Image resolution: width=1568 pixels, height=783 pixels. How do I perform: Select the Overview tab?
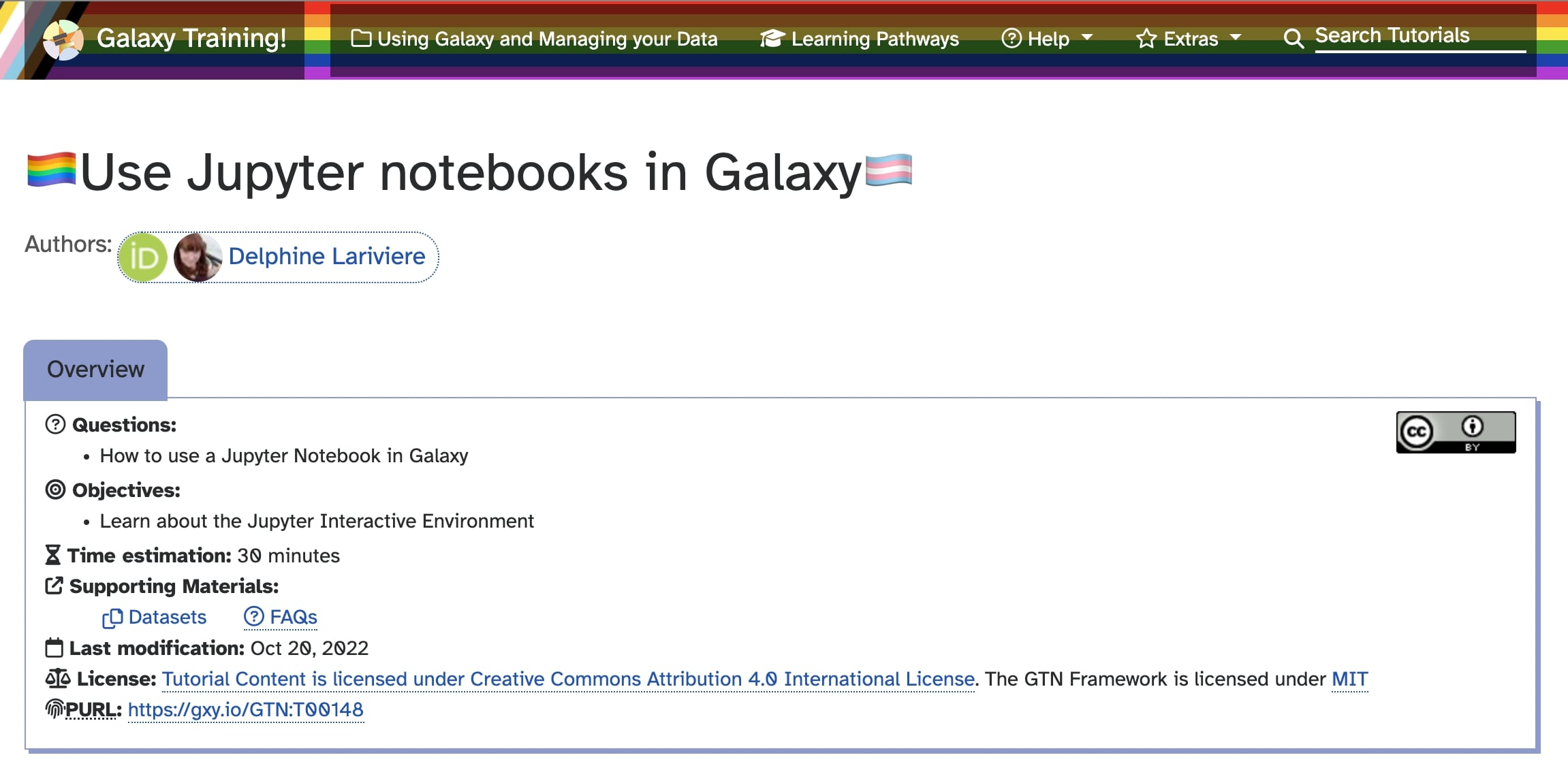[x=95, y=369]
